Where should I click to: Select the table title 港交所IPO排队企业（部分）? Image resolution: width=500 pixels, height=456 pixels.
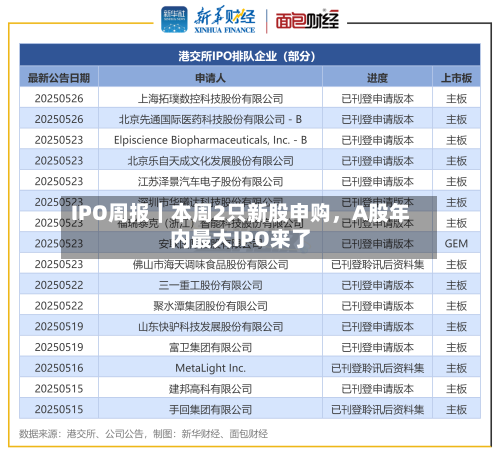[247, 56]
